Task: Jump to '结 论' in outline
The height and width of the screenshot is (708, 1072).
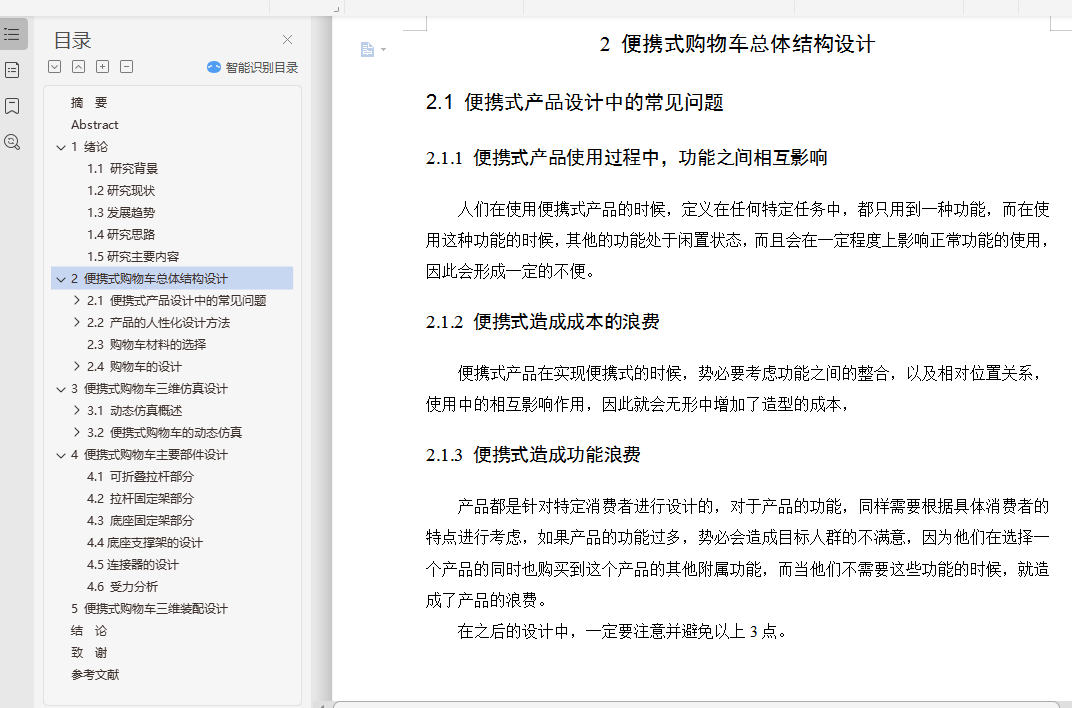Action: [x=89, y=630]
